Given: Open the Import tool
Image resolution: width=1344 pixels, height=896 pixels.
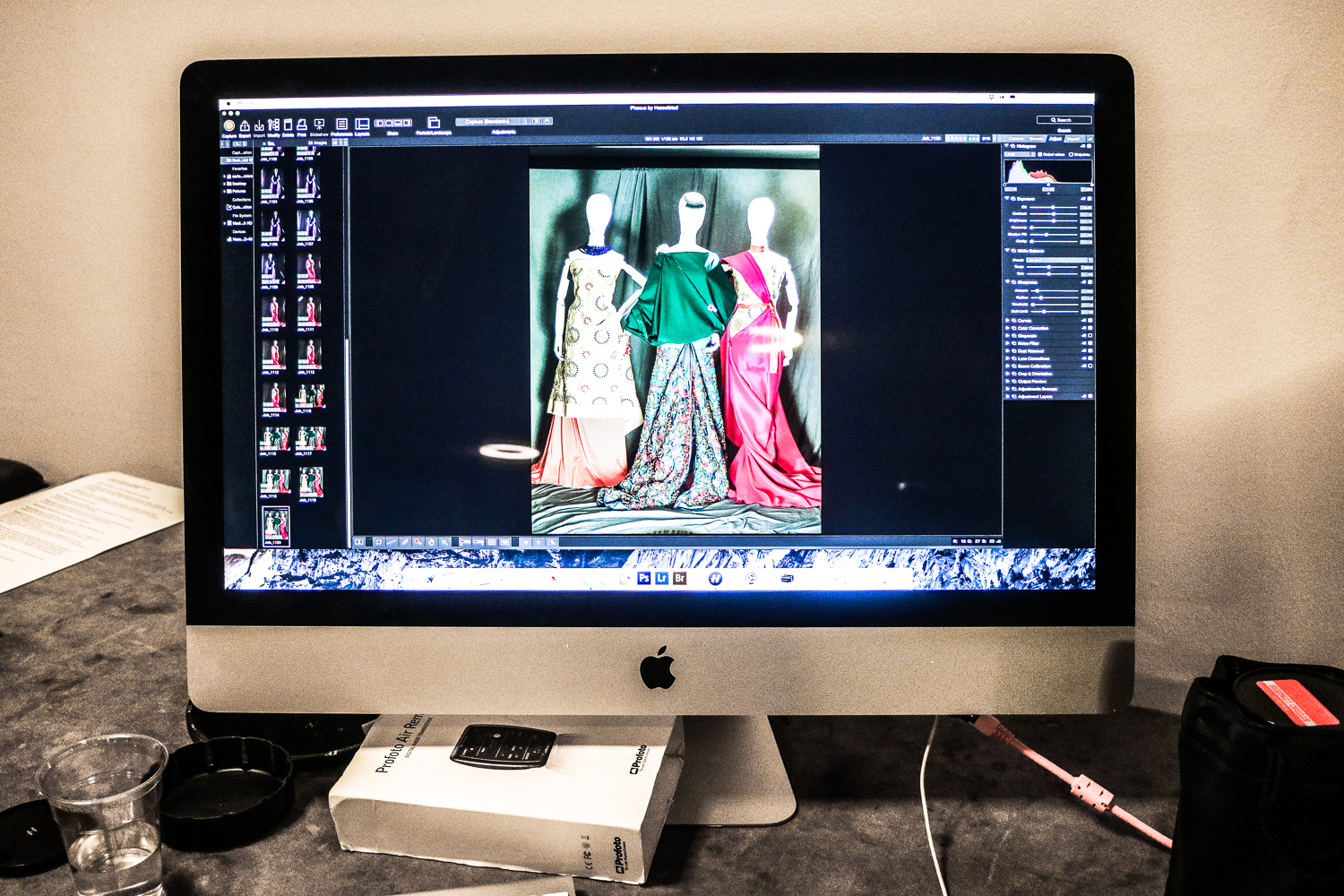Looking at the screenshot, I should [259, 125].
